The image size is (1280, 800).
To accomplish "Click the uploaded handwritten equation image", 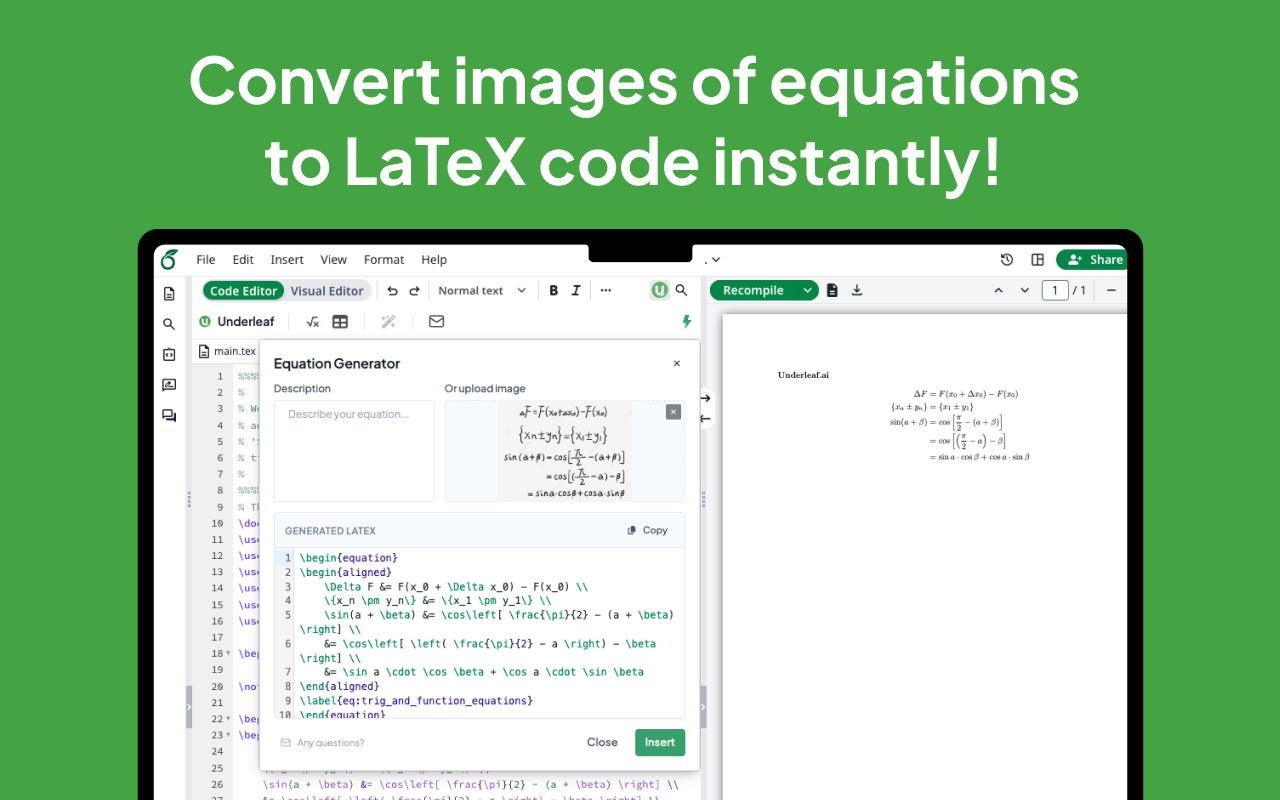I will point(565,451).
